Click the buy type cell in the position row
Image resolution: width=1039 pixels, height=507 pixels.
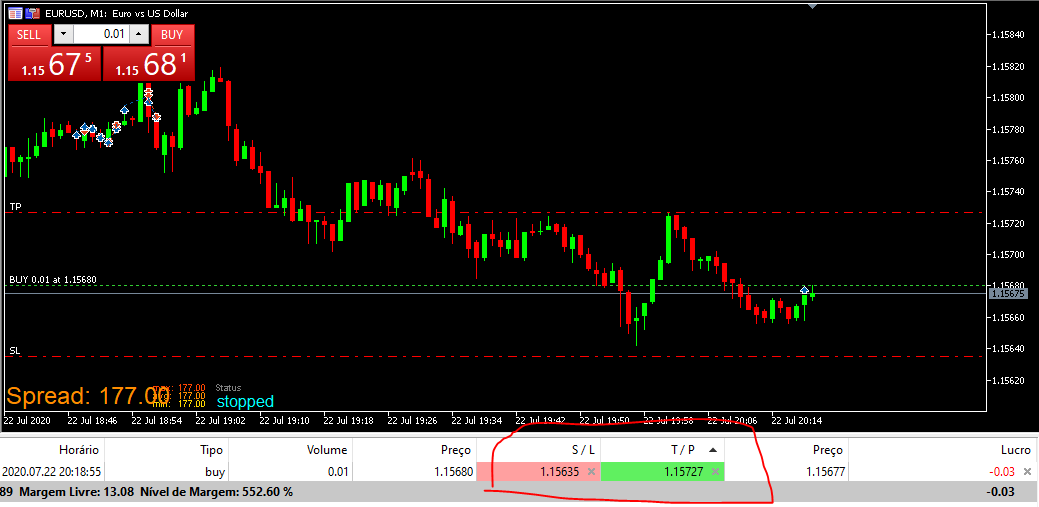pos(215,472)
